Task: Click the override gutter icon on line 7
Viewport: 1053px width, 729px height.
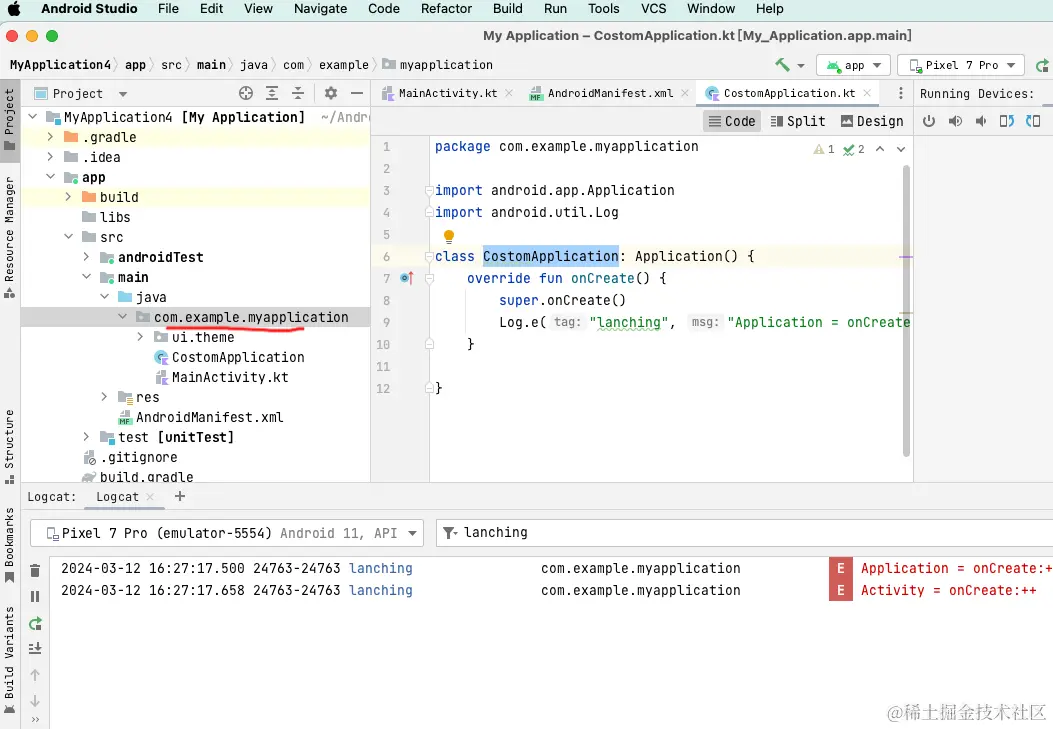Action: coord(407,278)
